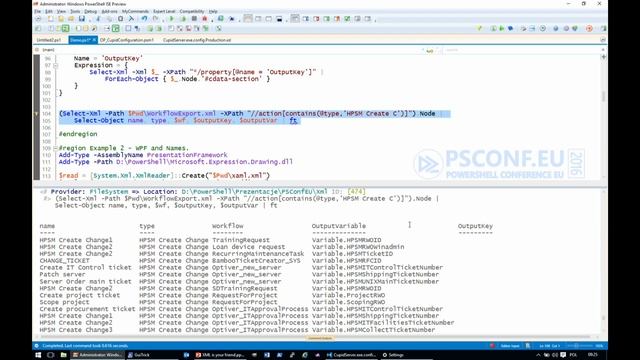Click the Add-Type -AssemblyName line in the editor
Image resolution: width=640 pixels, height=360 pixels.
tap(143, 155)
